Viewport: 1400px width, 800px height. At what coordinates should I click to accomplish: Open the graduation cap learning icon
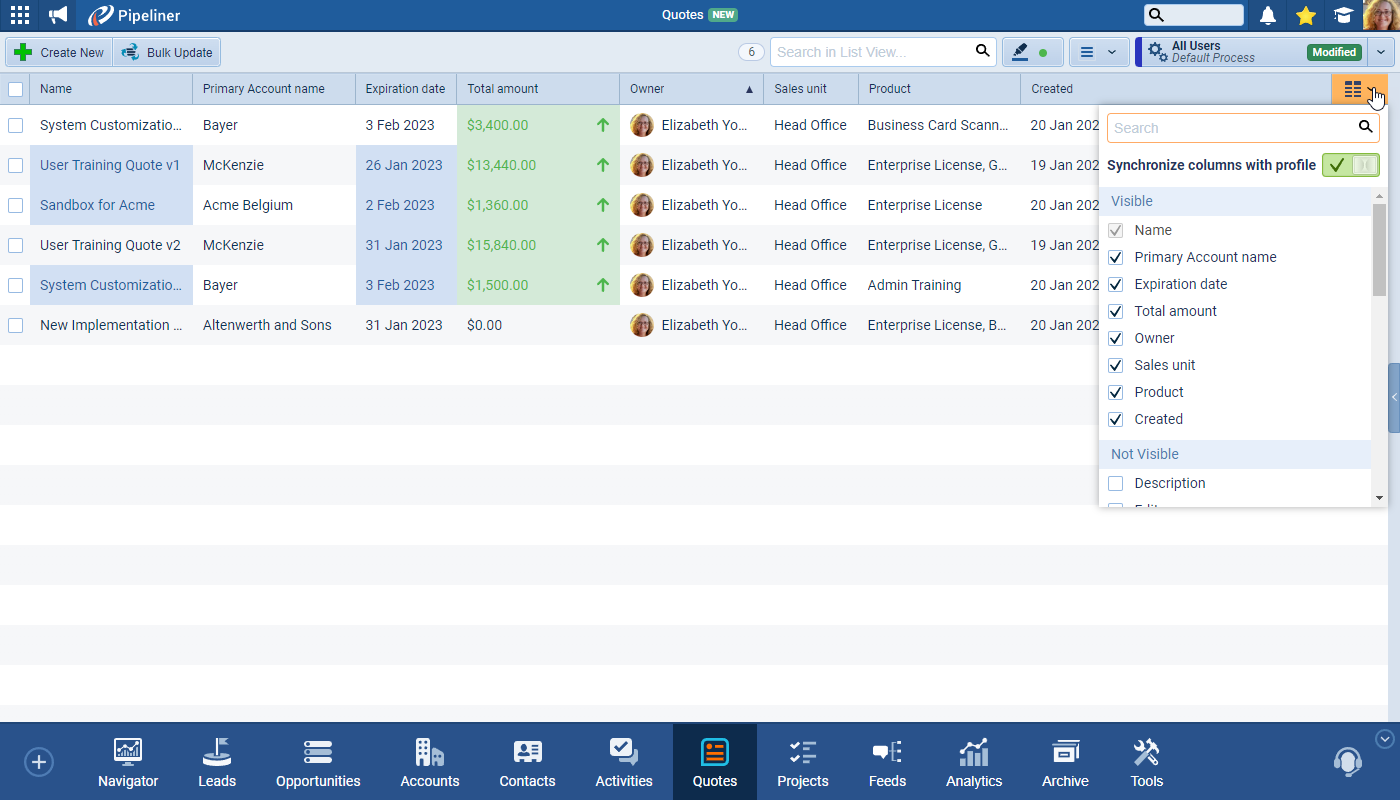point(1343,15)
